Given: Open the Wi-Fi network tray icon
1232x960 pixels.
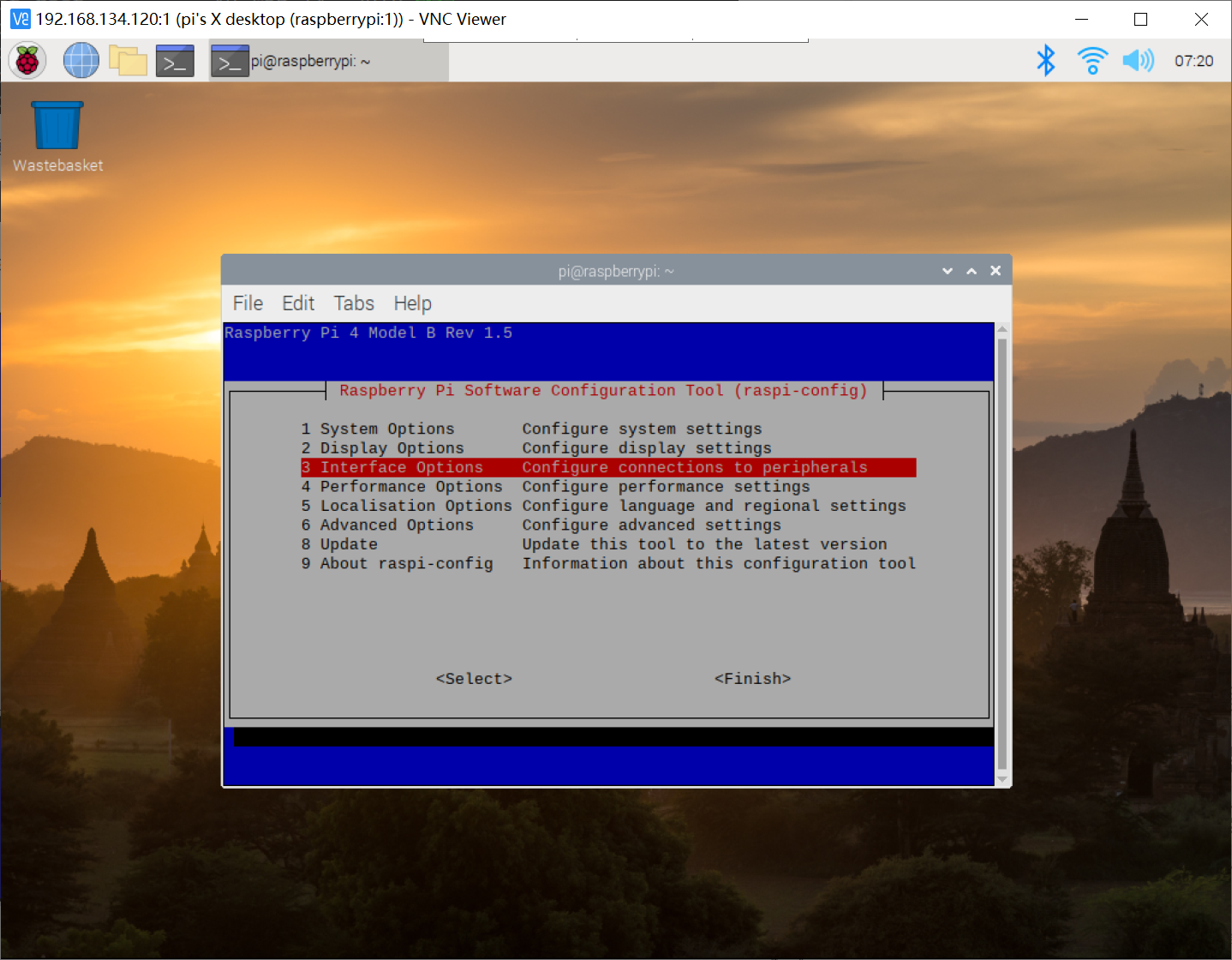Looking at the screenshot, I should pos(1092,61).
